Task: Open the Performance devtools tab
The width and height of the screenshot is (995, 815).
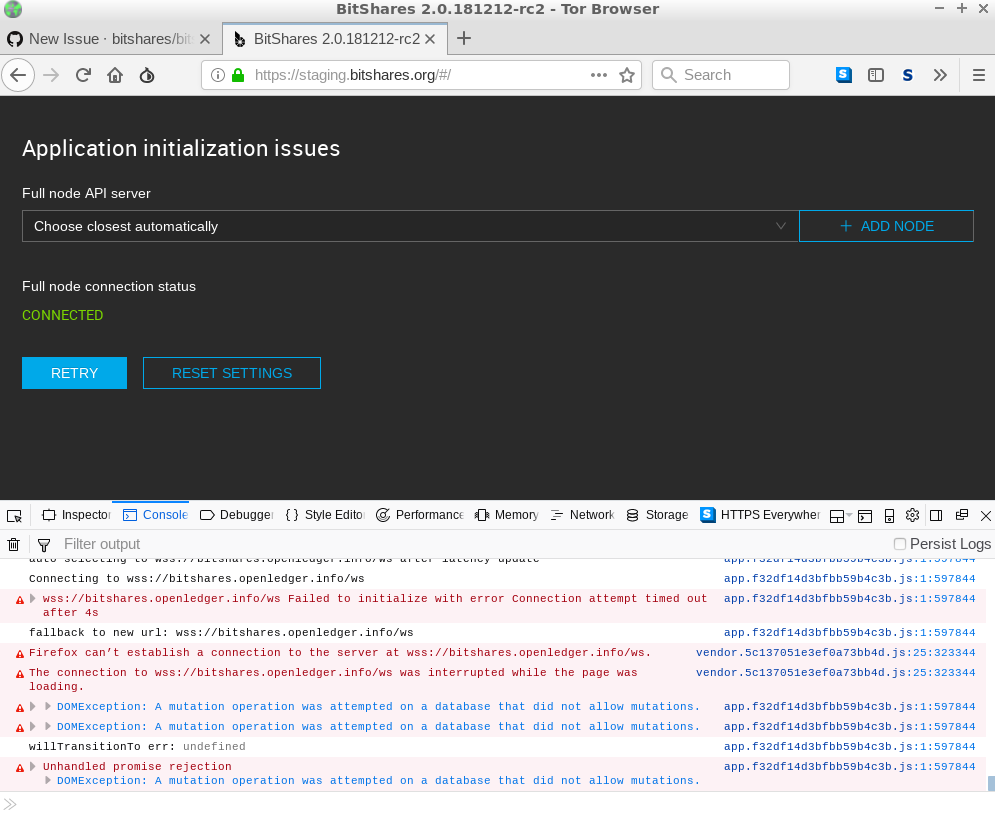Action: [420, 515]
